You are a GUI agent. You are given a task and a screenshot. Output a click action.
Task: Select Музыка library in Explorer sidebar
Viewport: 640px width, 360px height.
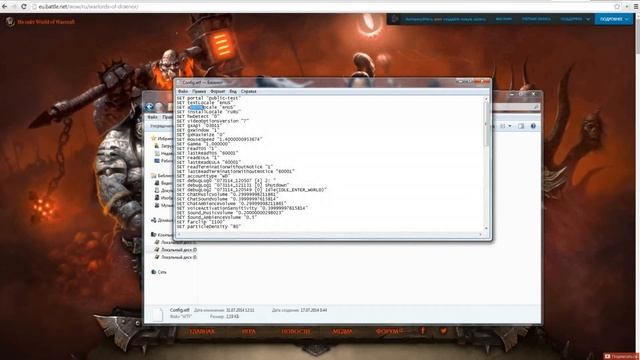click(x=165, y=205)
